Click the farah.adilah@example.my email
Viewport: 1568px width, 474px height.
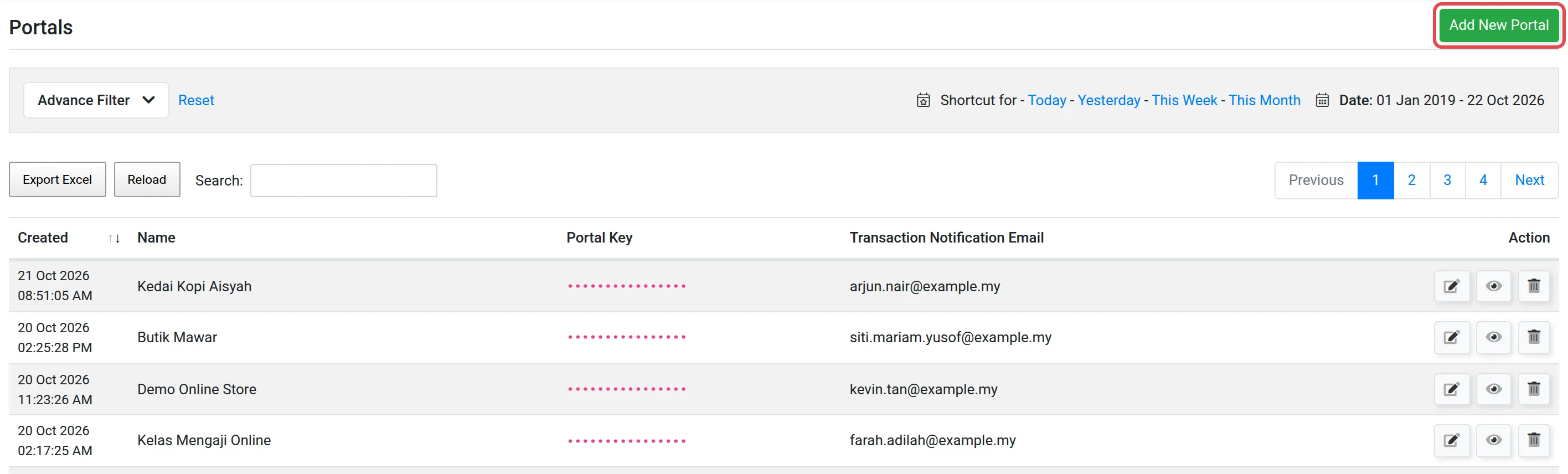(932, 440)
